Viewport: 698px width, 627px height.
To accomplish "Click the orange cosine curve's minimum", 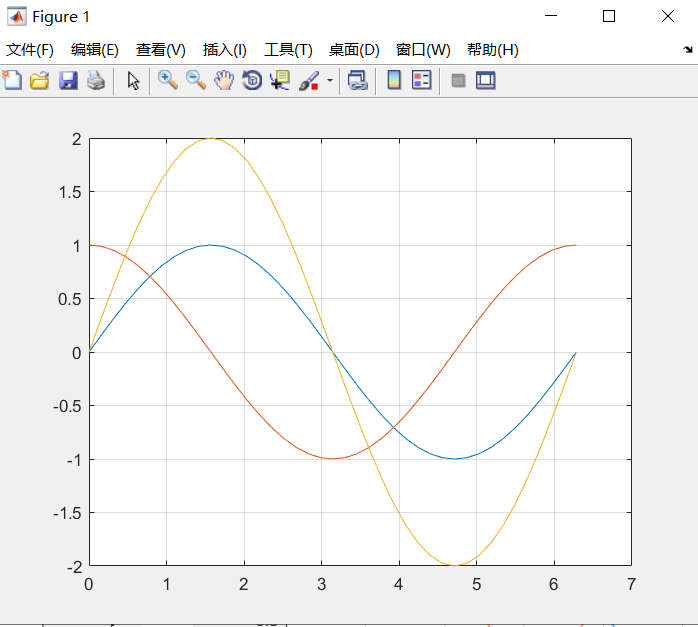I will click(x=333, y=459).
